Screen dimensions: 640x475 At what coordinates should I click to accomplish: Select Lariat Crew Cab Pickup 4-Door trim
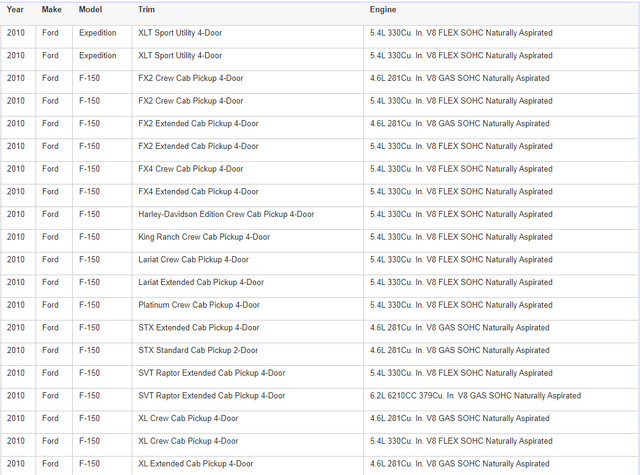click(x=193, y=260)
